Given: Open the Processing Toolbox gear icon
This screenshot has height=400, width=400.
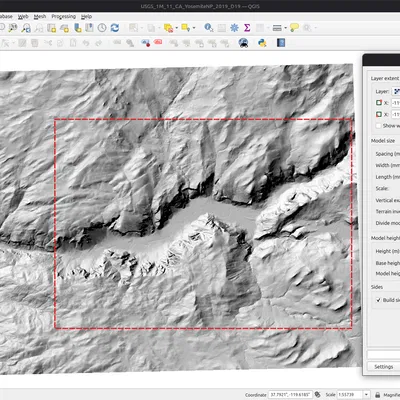Looking at the screenshot, I should coord(234,28).
